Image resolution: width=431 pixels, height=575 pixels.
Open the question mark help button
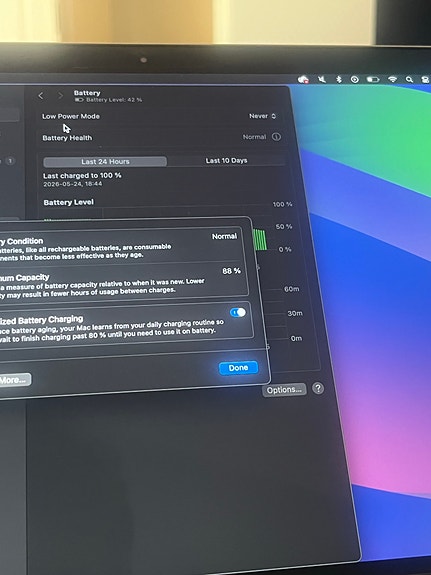click(x=318, y=388)
